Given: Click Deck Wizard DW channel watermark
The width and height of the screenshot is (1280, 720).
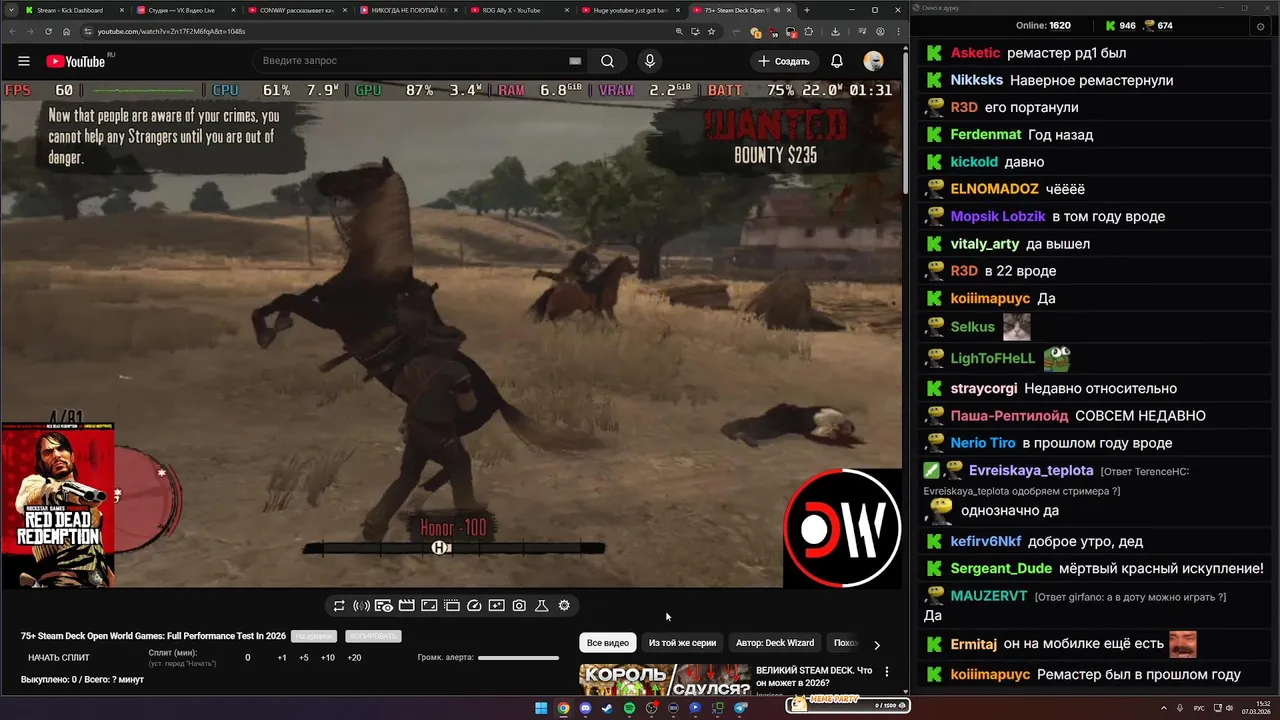Looking at the screenshot, I should 842,527.
